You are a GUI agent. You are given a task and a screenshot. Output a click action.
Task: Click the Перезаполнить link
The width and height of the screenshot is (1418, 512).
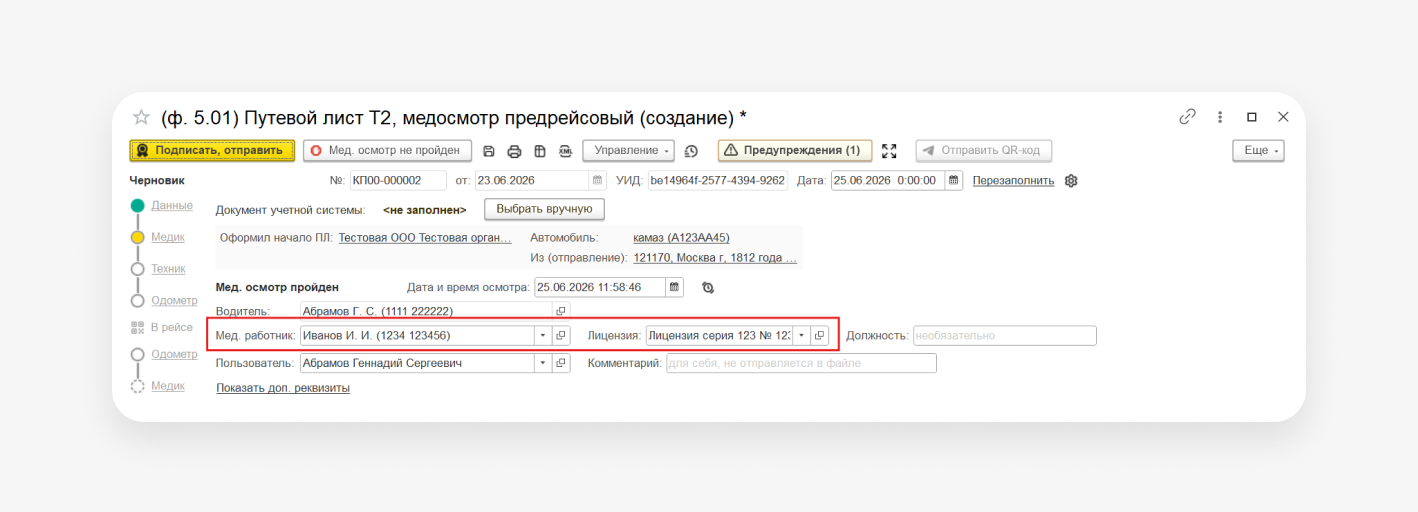[x=1013, y=181]
